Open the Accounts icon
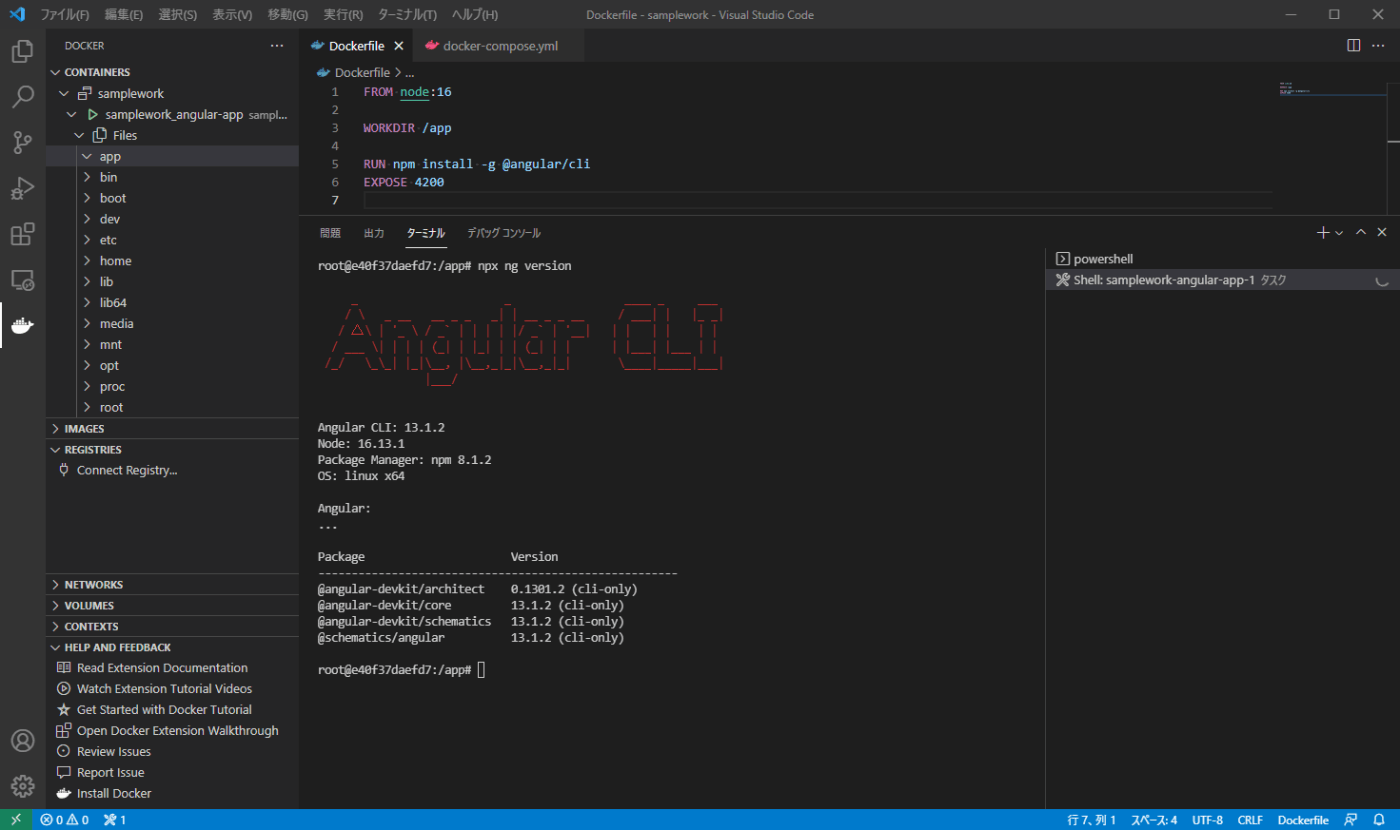1400x830 pixels. (23, 741)
